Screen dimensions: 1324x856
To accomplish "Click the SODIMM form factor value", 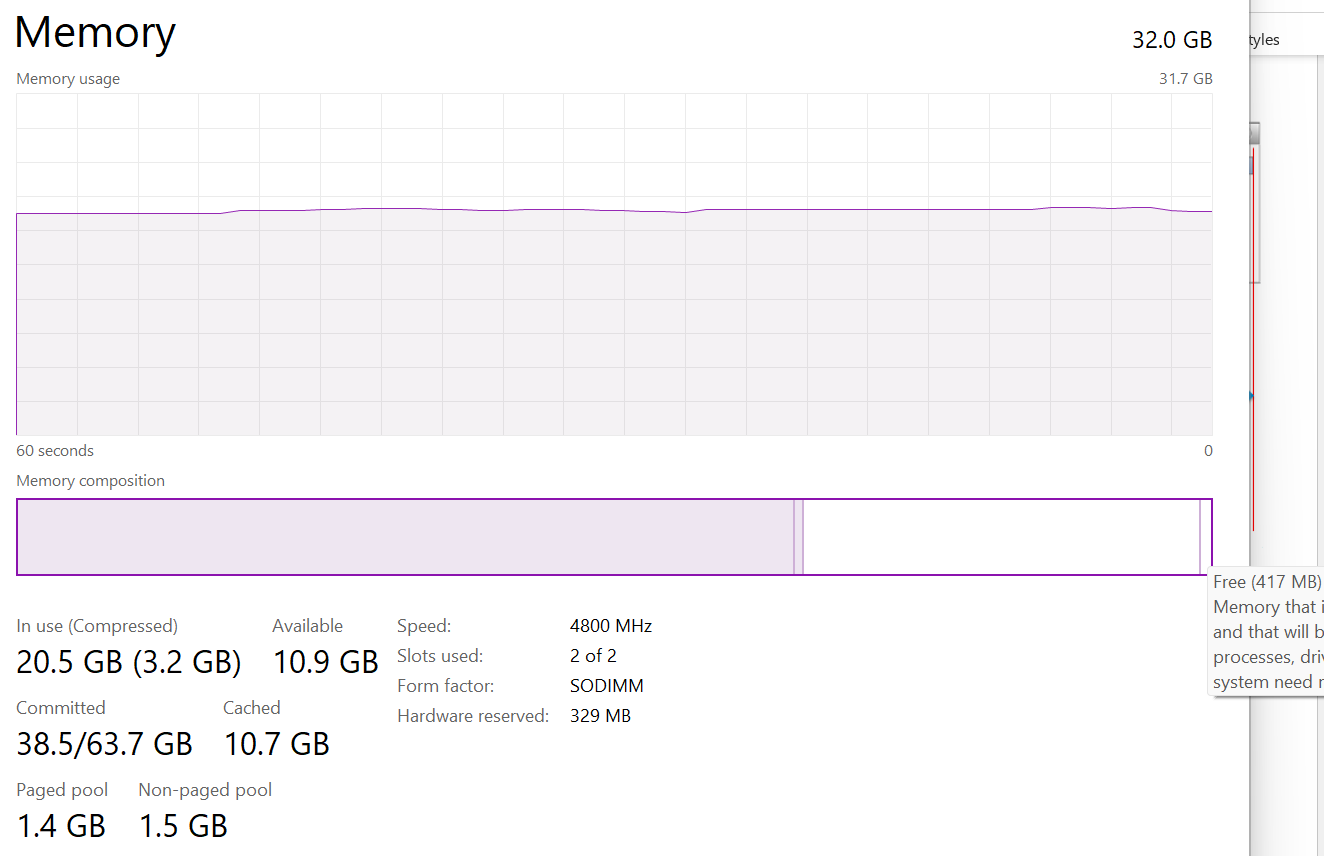I will tap(607, 686).
